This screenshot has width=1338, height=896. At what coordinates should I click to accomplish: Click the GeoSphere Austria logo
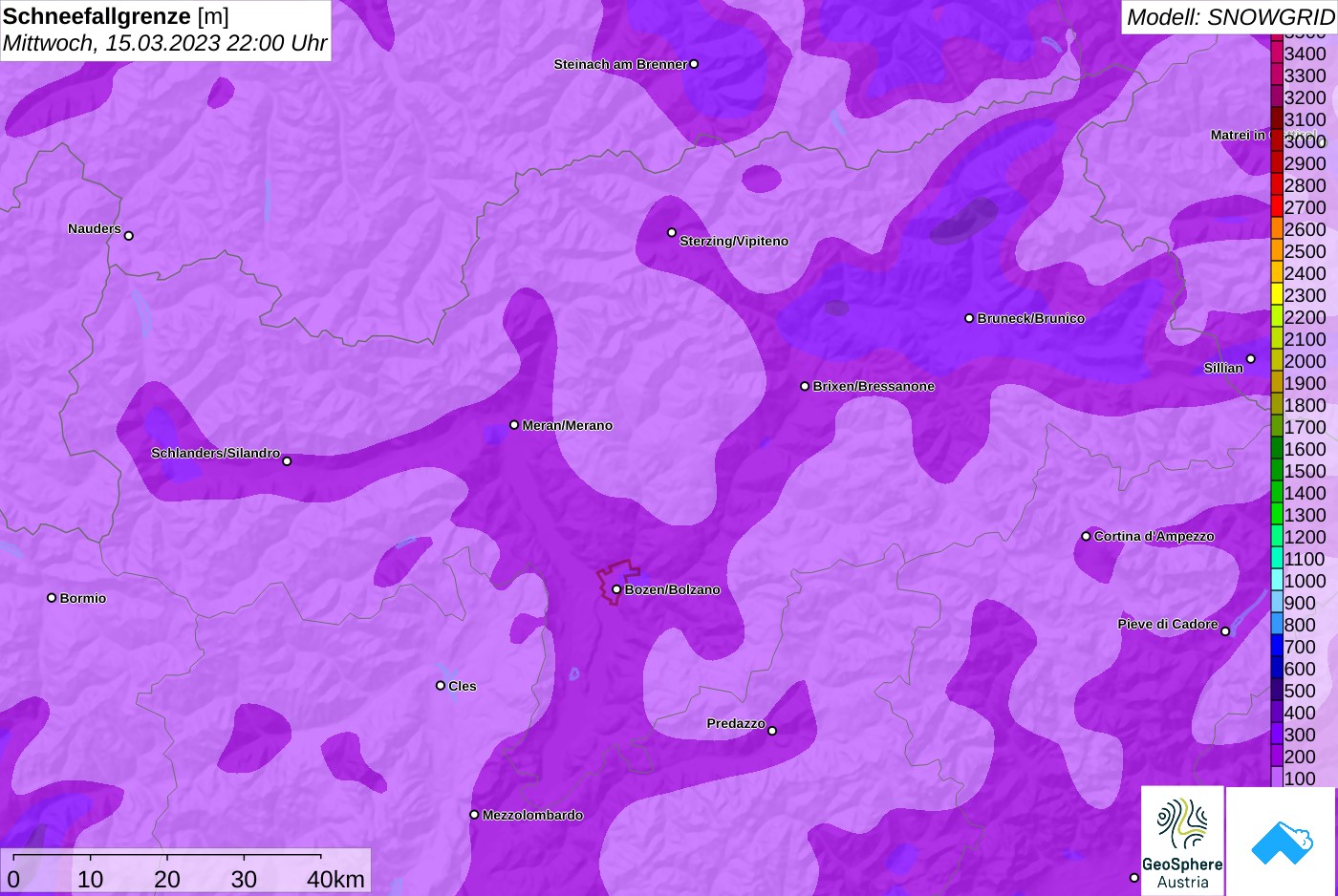pos(1182,841)
